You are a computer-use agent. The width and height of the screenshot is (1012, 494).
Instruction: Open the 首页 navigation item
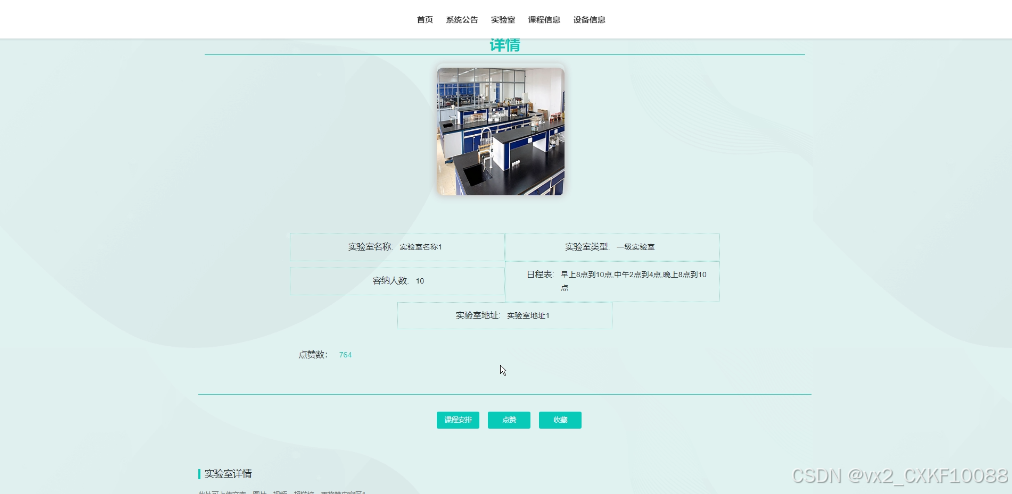coord(425,19)
